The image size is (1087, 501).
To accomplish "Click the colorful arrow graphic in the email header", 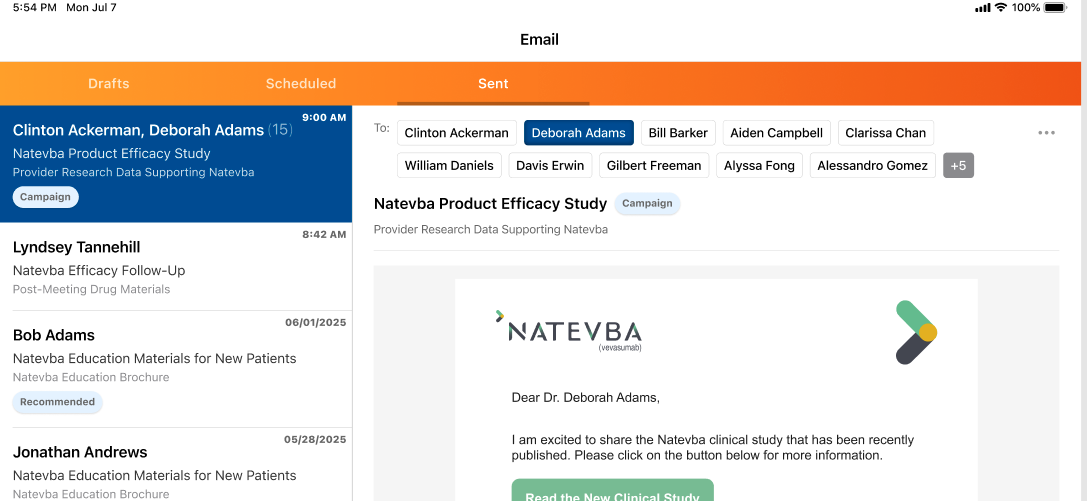I will coord(915,332).
